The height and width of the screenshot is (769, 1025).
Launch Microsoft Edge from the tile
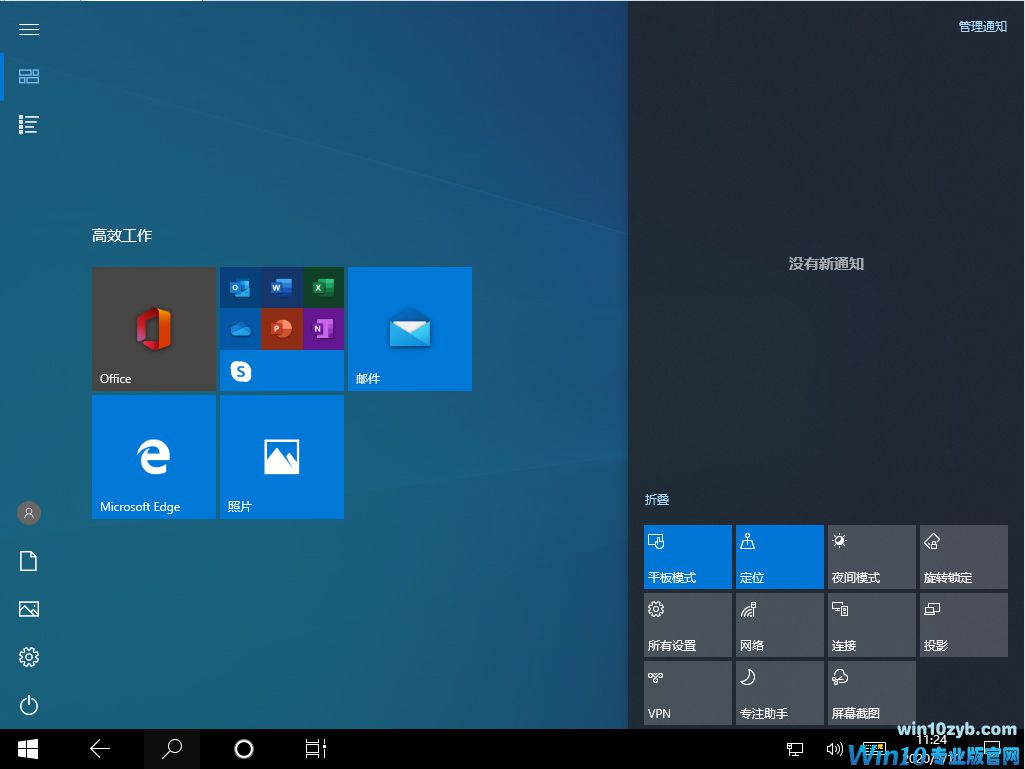pyautogui.click(x=154, y=456)
